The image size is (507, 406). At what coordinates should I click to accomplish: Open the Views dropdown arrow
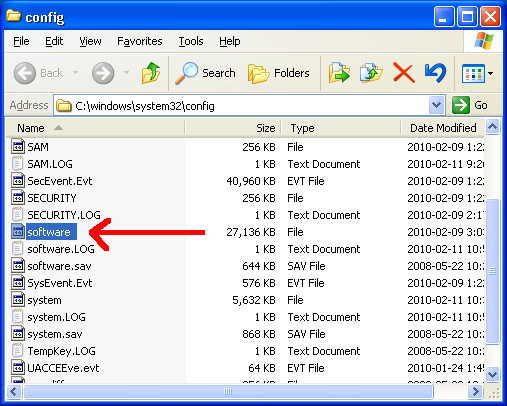tap(490, 73)
